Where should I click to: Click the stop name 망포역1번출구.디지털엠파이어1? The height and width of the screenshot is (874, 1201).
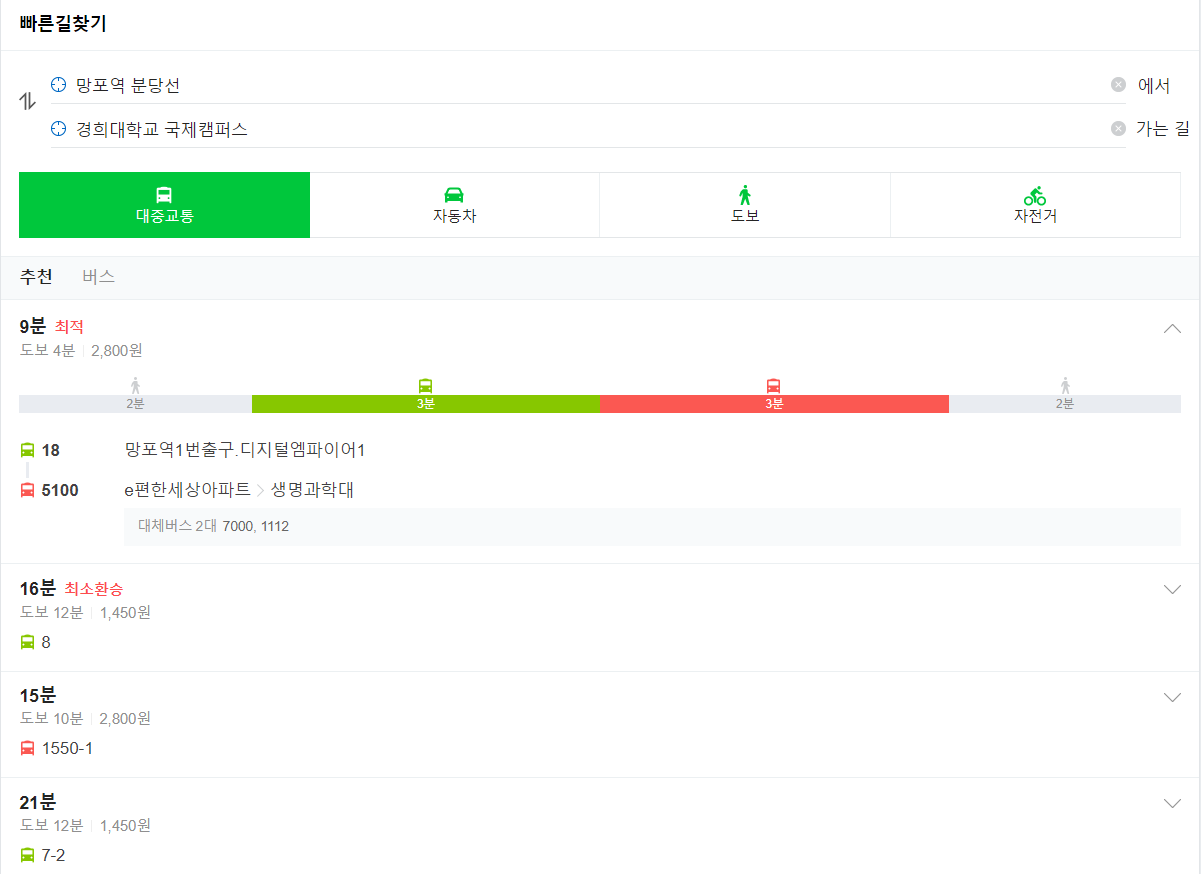[x=245, y=450]
